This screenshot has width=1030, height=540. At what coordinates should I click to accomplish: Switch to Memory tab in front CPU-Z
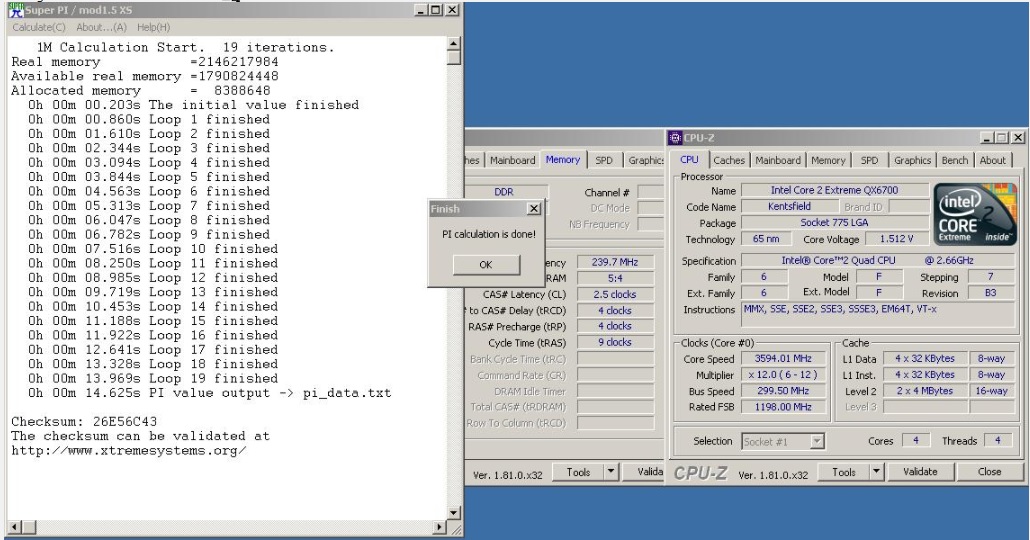tap(828, 160)
